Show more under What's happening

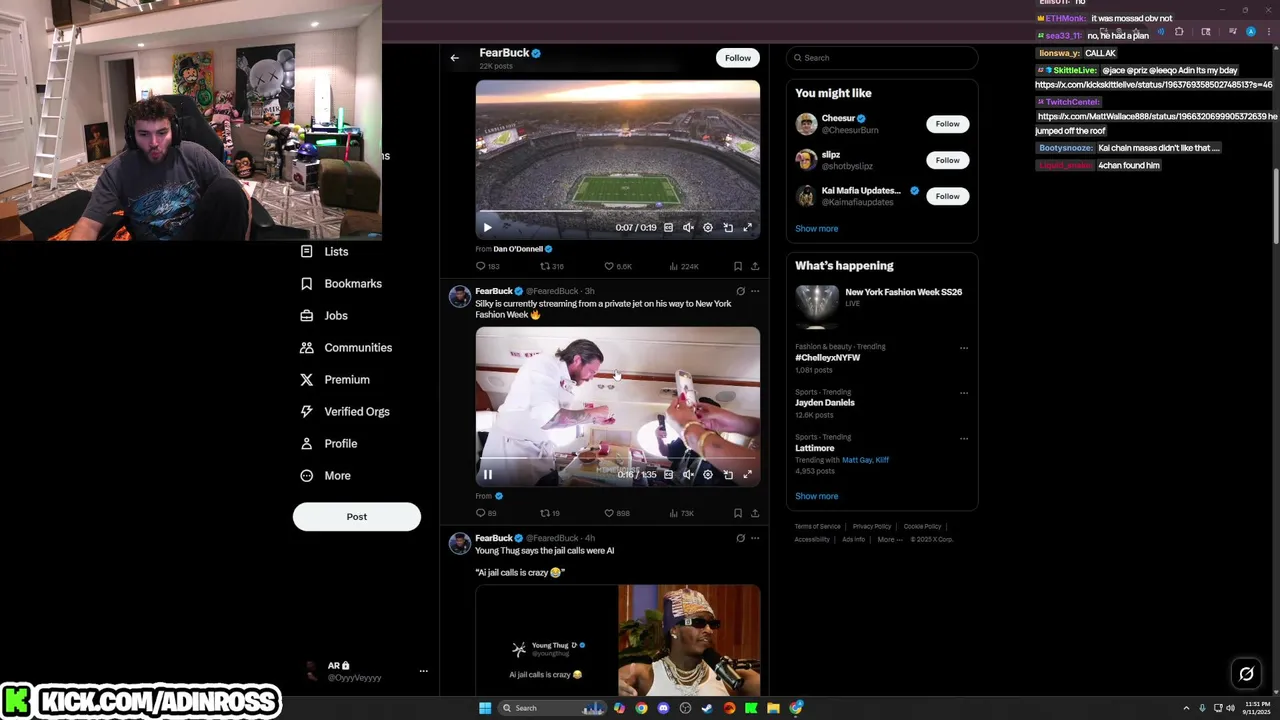pyautogui.click(x=817, y=496)
